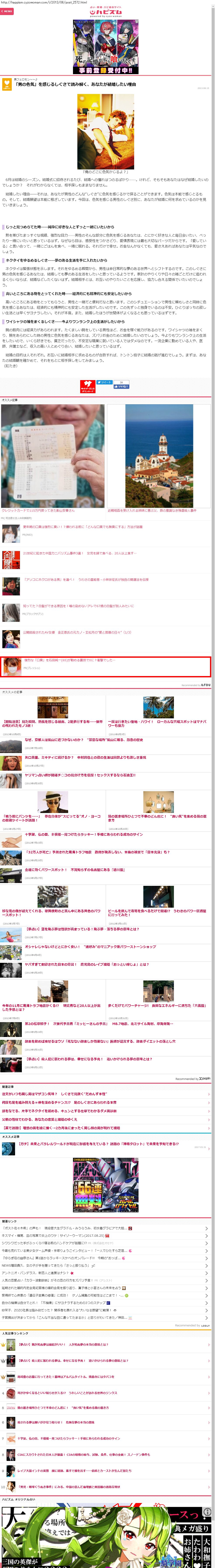Click arrow on NEWS増田貴久 row
This screenshot has width=215, height=1568.
point(206,1266)
